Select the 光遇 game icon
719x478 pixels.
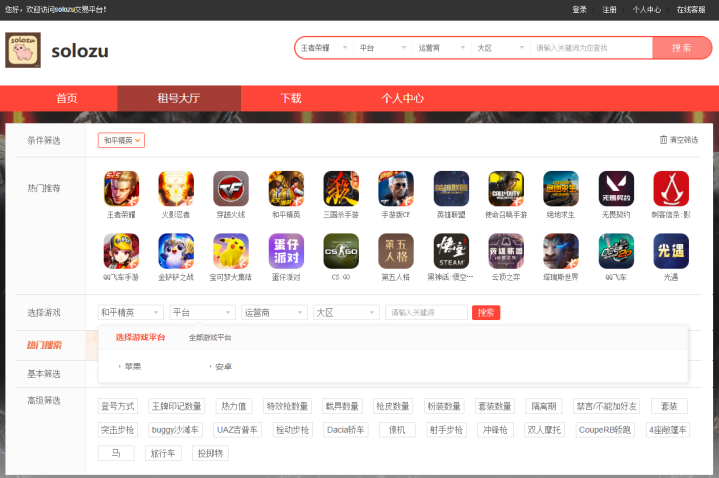tap(671, 251)
